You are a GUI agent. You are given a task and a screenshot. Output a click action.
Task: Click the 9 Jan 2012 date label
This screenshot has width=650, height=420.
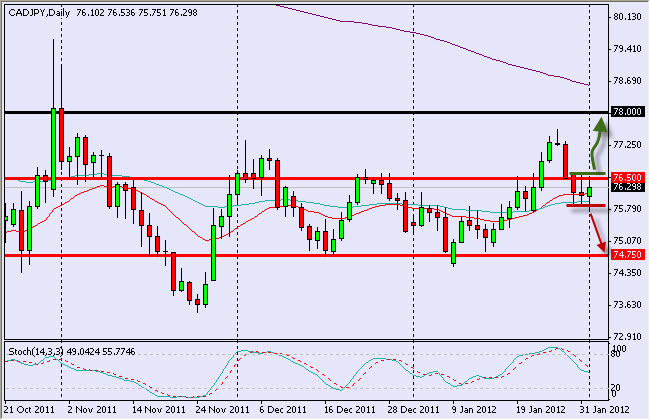(x=474, y=410)
